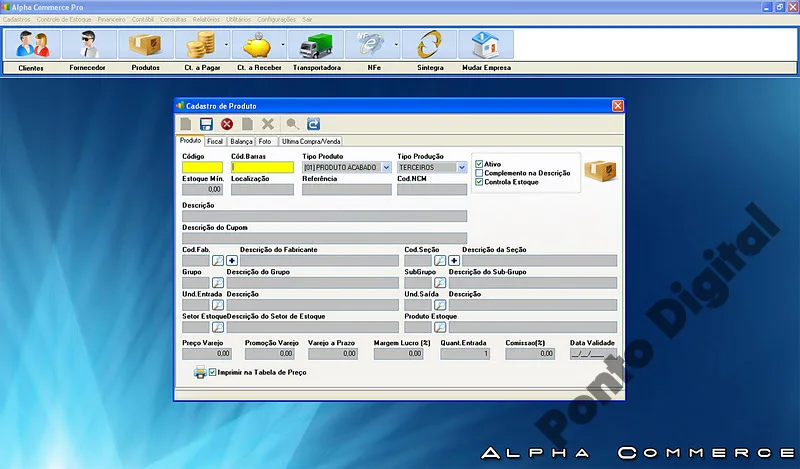The width and height of the screenshot is (800, 469).
Task: Click the gray delete X icon
Action: pos(268,124)
